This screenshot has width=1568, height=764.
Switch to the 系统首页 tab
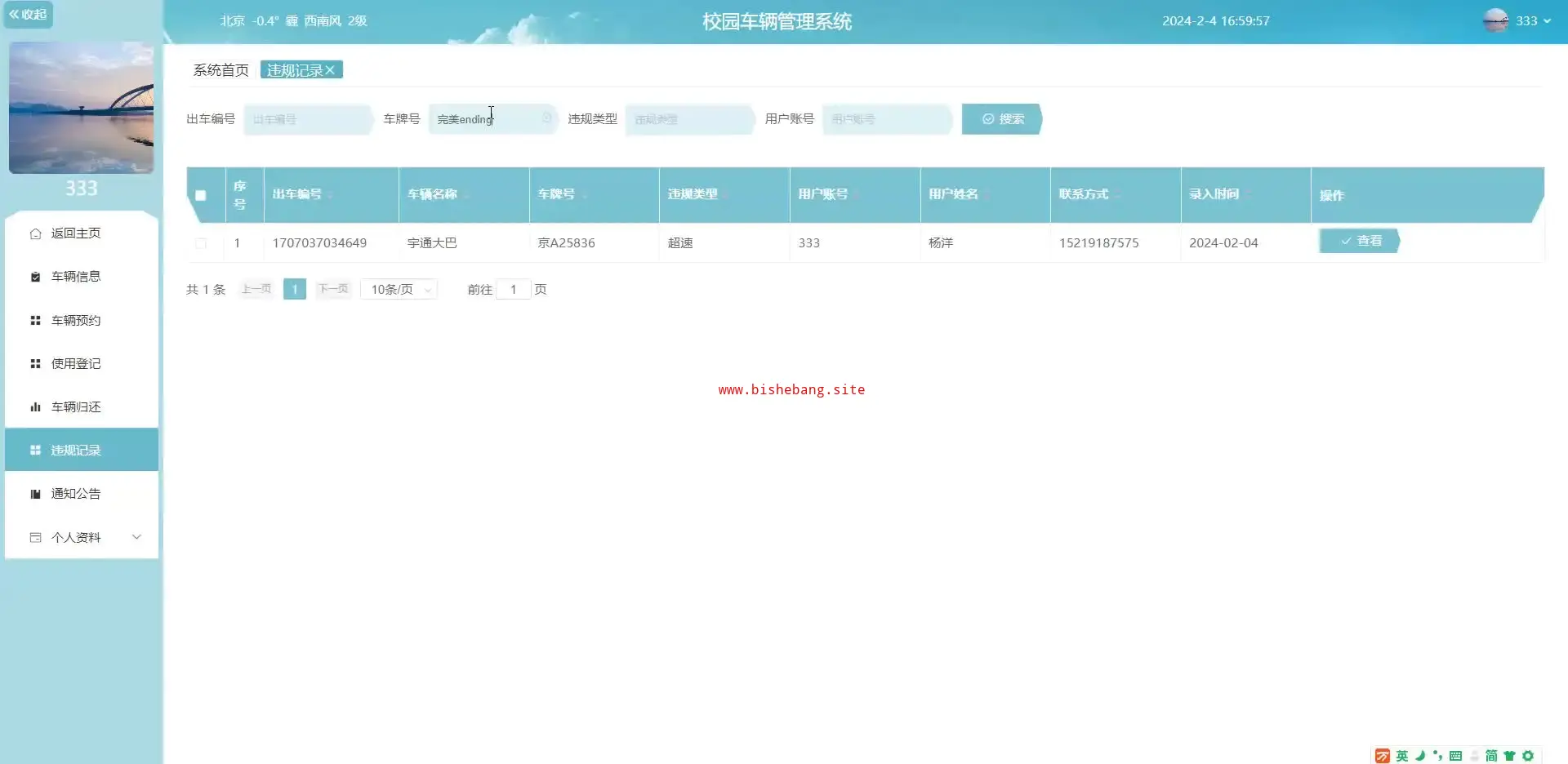pyautogui.click(x=220, y=70)
